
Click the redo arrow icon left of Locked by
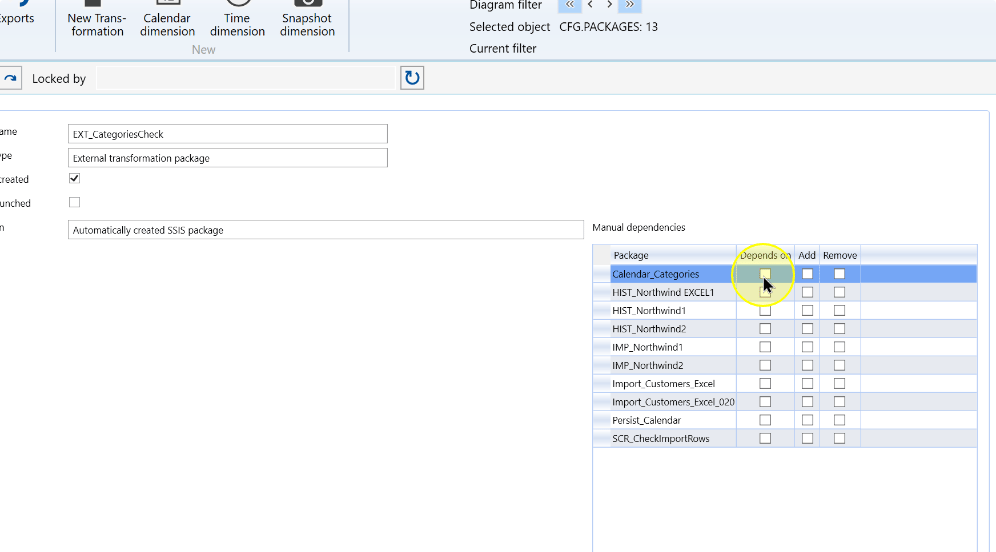(10, 78)
